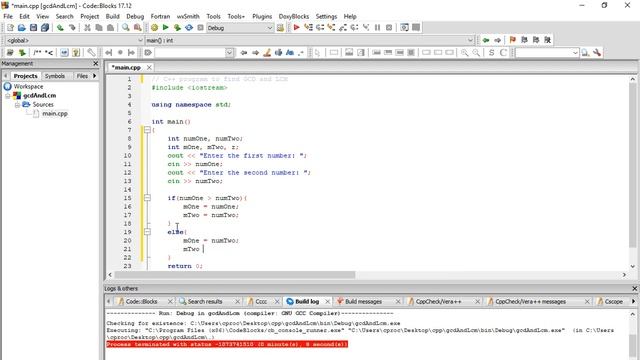Switch to the Files tab
640x360 pixels.
click(82, 76)
